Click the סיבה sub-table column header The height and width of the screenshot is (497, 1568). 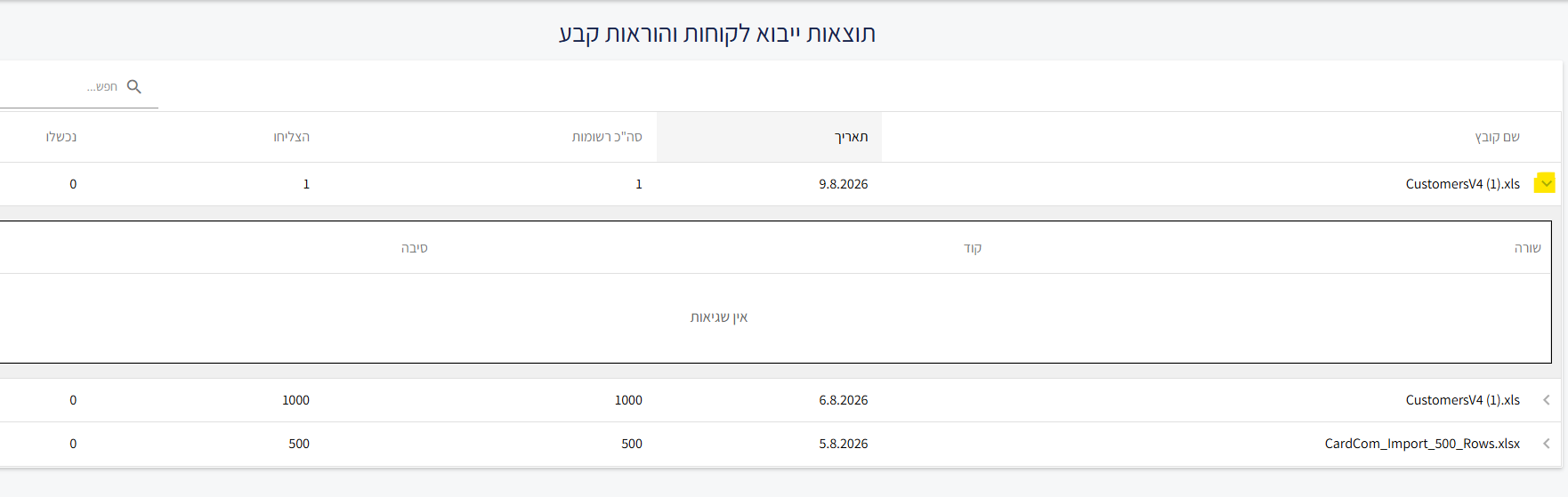[x=414, y=248]
